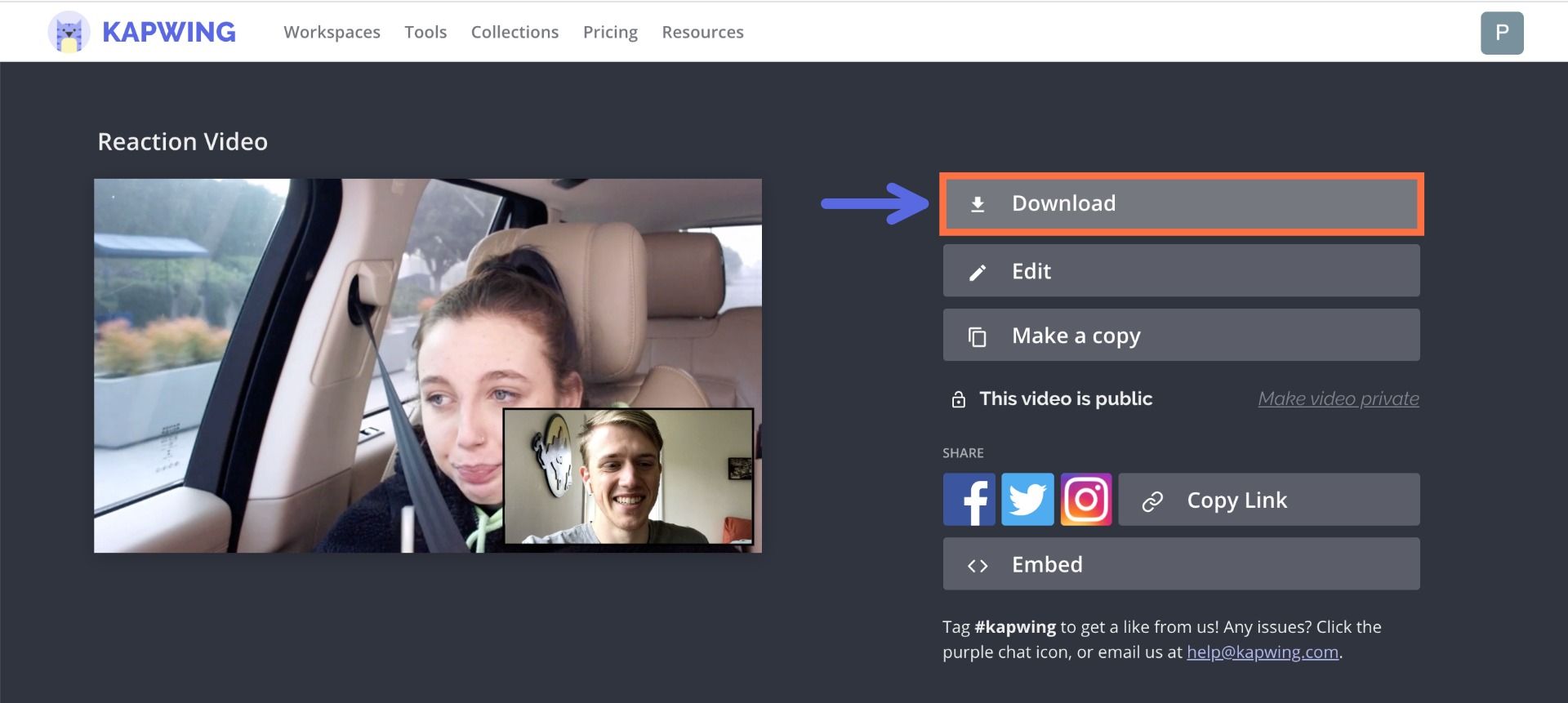Go to the Collections page
This screenshot has height=703, width=1568.
pos(514,32)
